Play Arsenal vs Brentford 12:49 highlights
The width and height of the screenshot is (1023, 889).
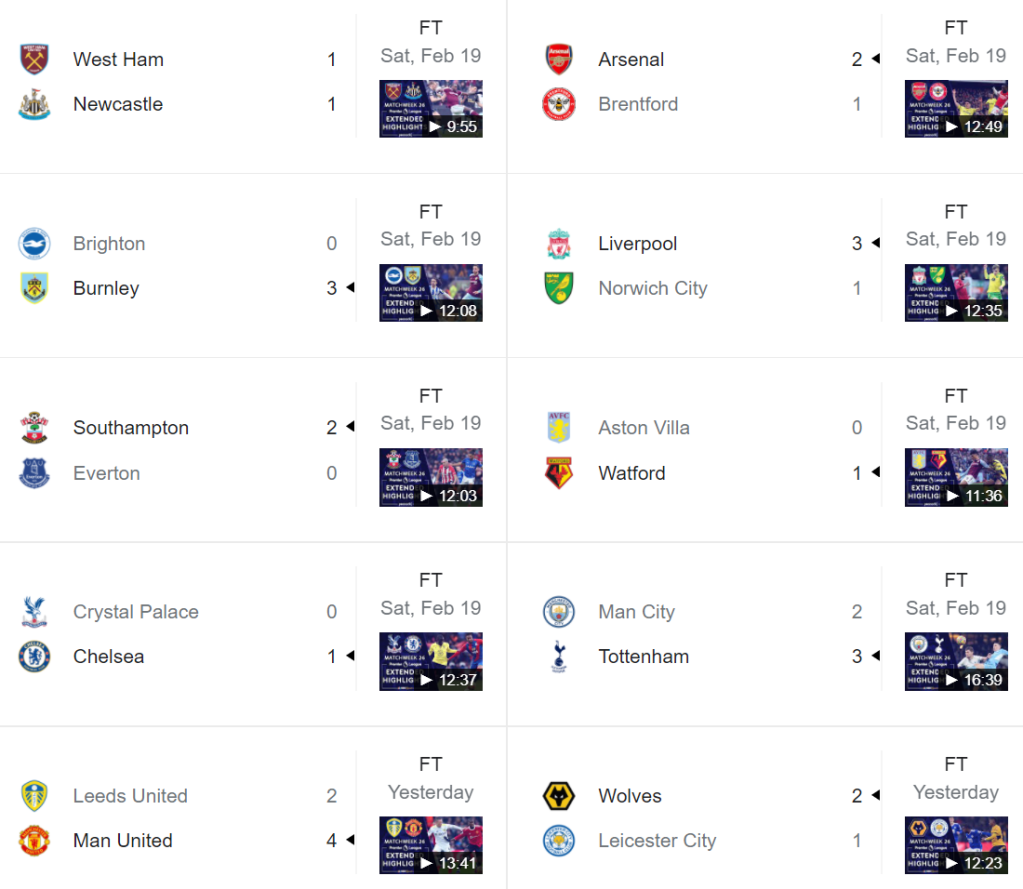point(956,108)
